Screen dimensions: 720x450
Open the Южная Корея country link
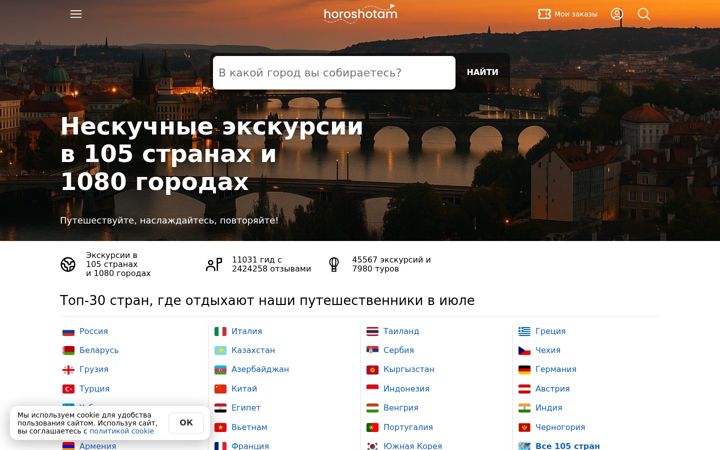[x=412, y=446]
